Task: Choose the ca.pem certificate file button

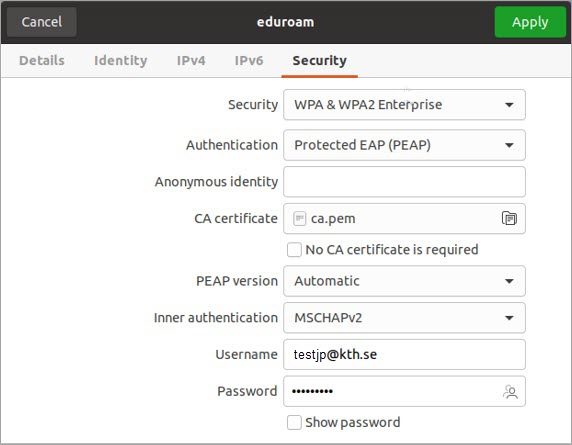Action: point(404,218)
